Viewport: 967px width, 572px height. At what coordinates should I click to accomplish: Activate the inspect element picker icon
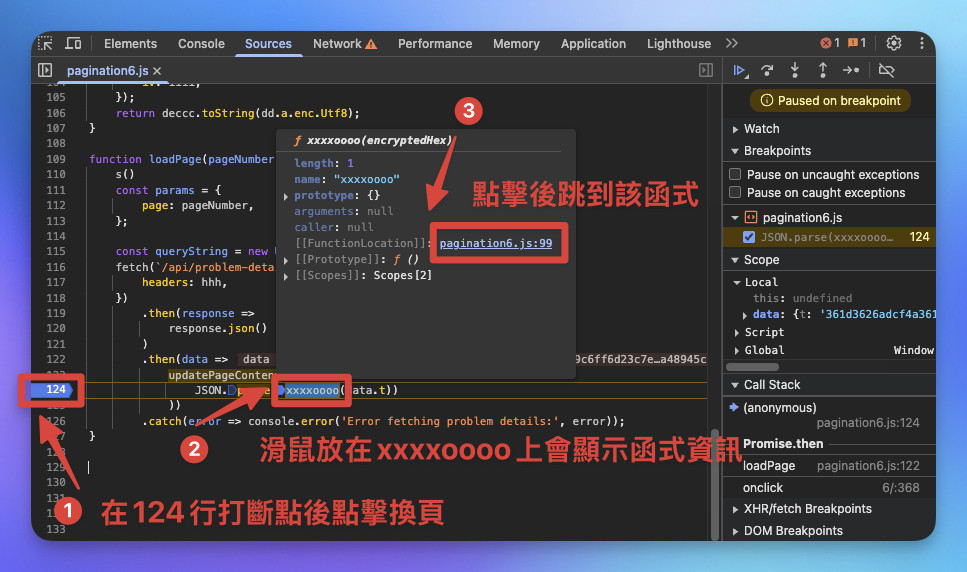[x=45, y=43]
